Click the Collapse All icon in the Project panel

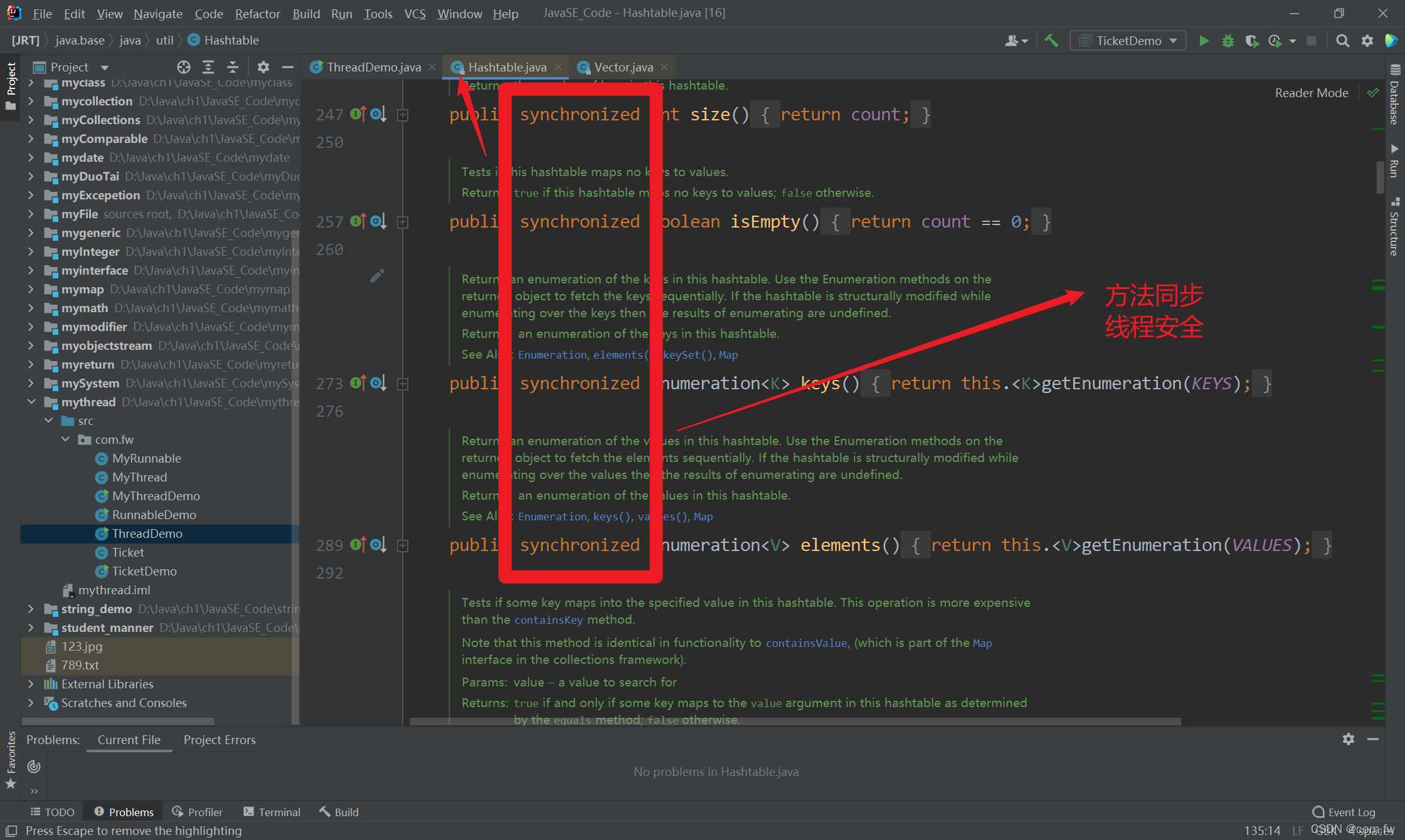[233, 67]
